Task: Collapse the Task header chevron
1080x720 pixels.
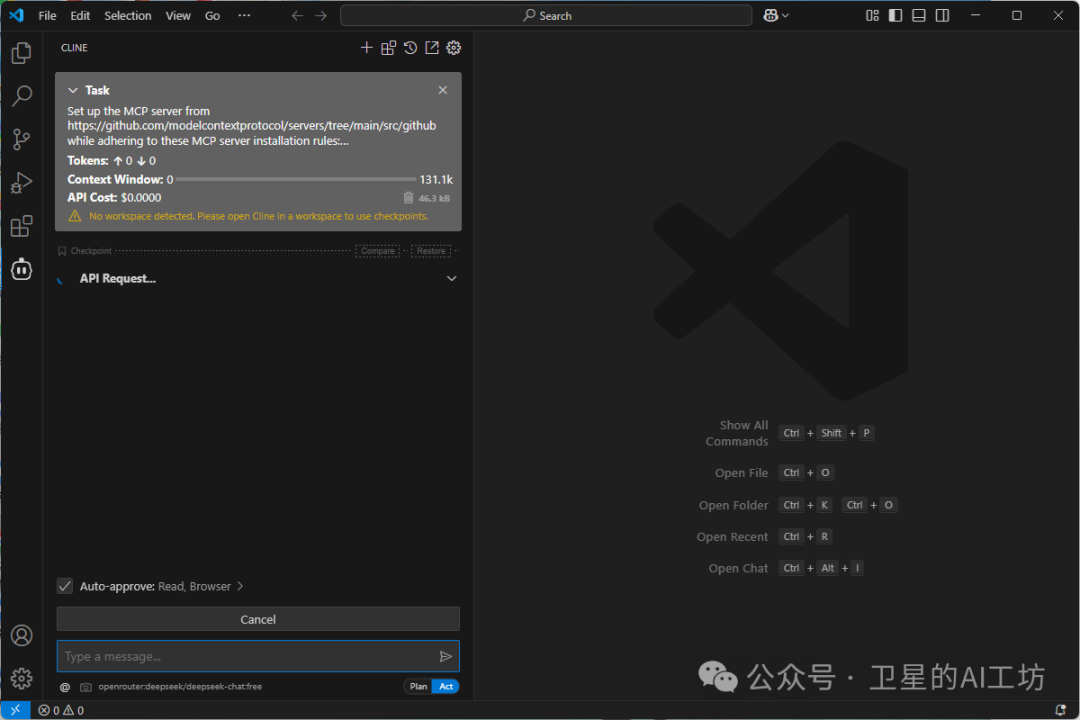Action: 73,90
